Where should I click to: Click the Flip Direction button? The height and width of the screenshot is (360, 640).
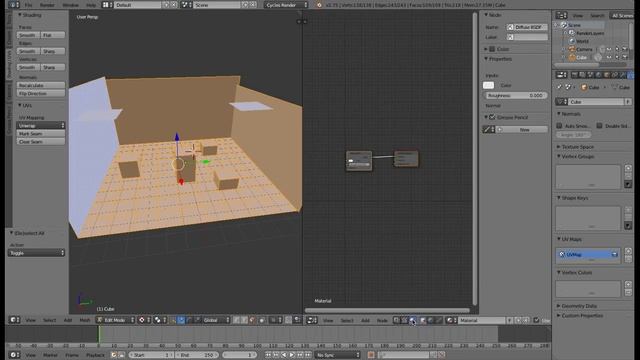40,93
